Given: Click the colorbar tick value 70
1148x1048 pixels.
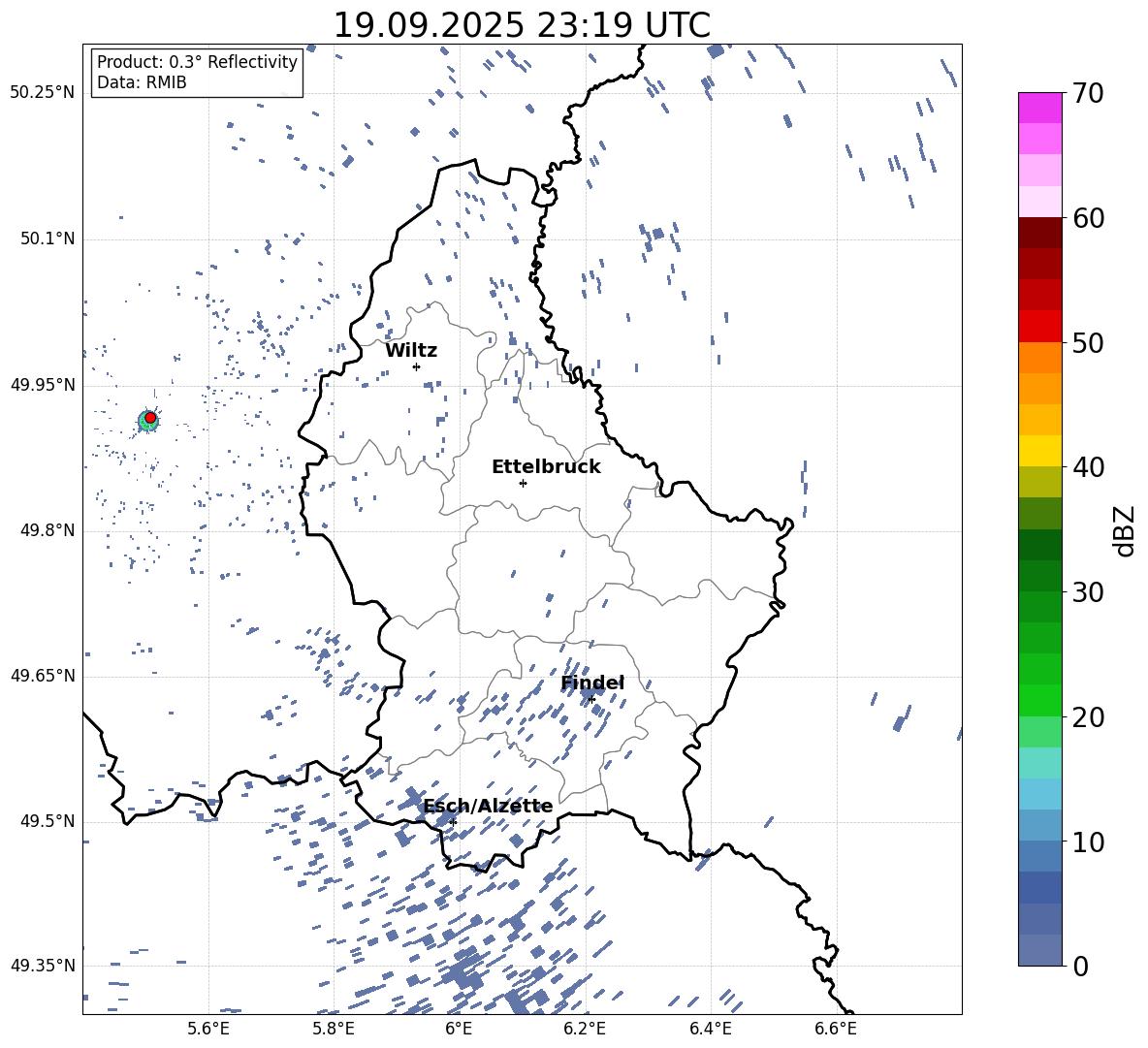Looking at the screenshot, I should [1088, 93].
